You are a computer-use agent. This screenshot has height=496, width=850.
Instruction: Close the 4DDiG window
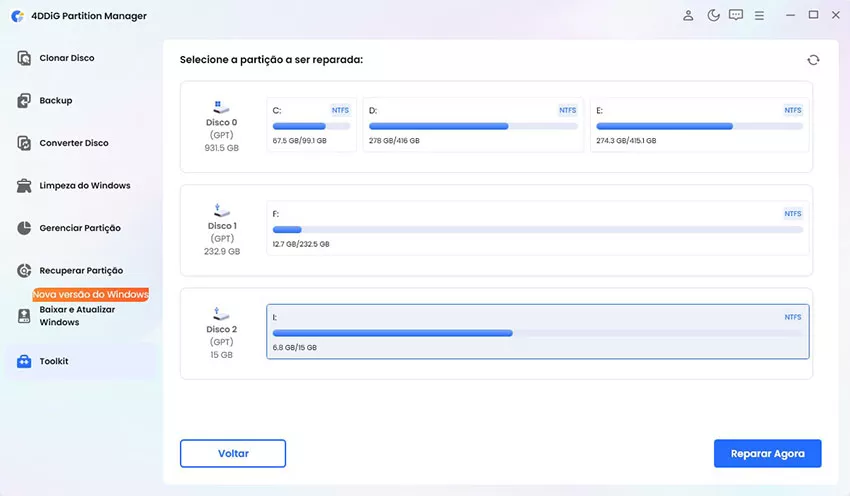coord(835,15)
